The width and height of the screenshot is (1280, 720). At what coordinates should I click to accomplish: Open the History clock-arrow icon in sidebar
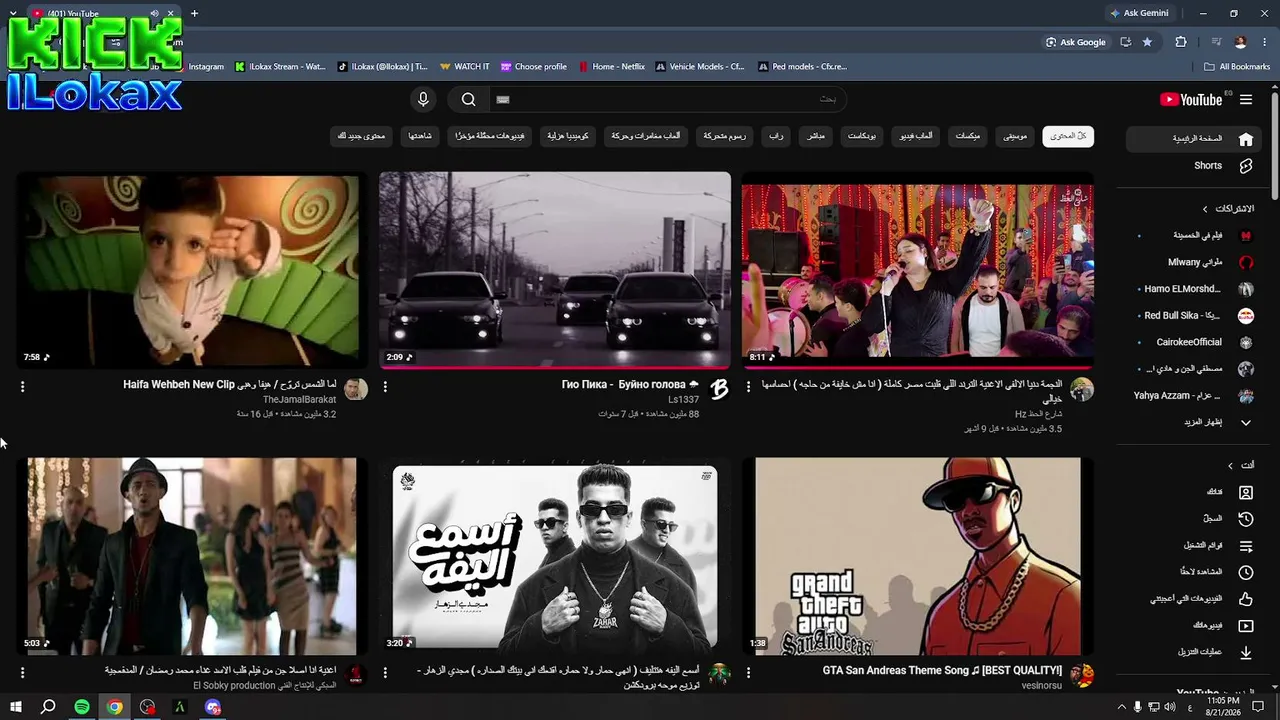click(1246, 519)
